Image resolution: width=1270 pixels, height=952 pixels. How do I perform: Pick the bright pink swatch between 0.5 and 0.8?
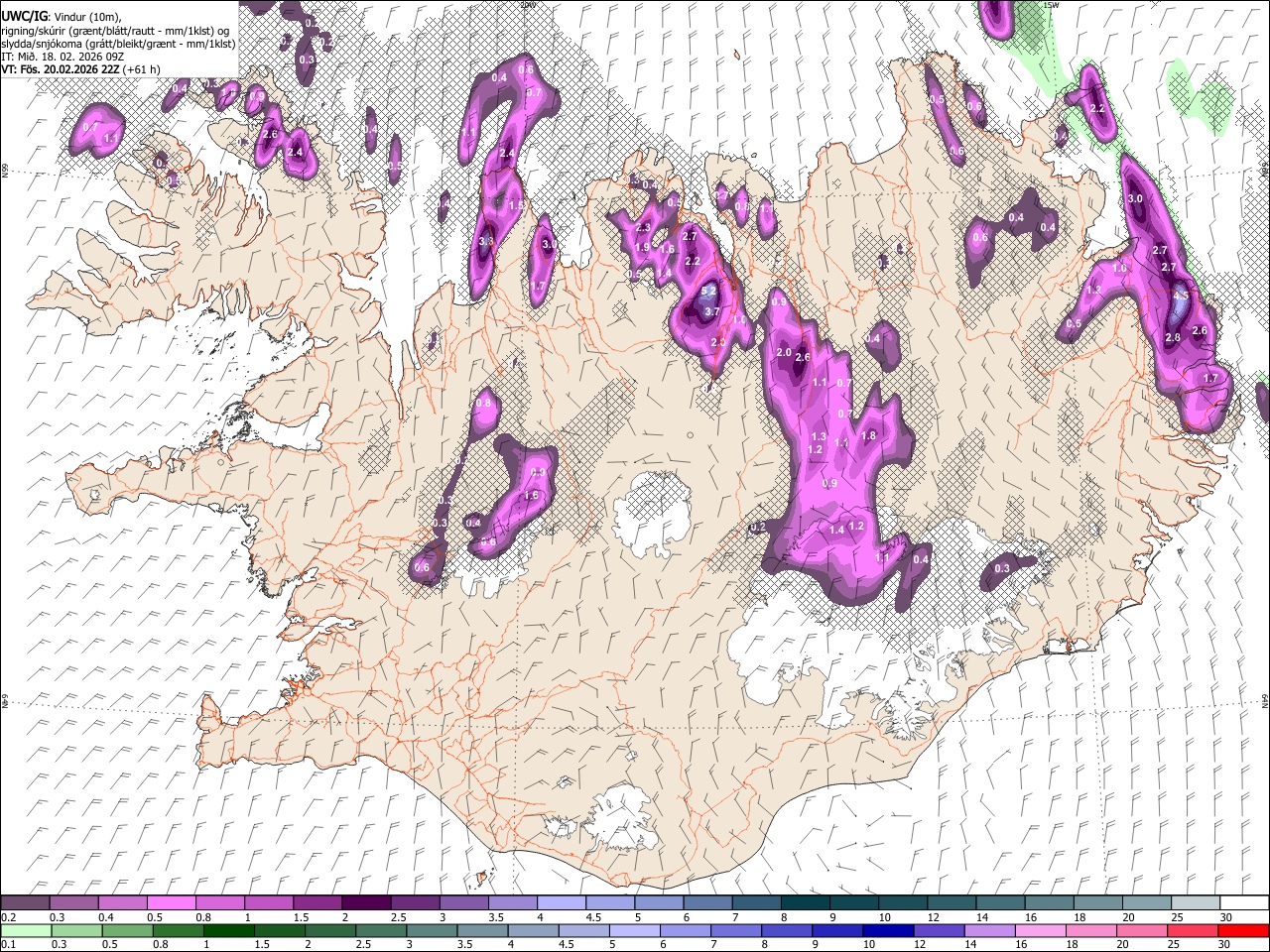(x=171, y=903)
